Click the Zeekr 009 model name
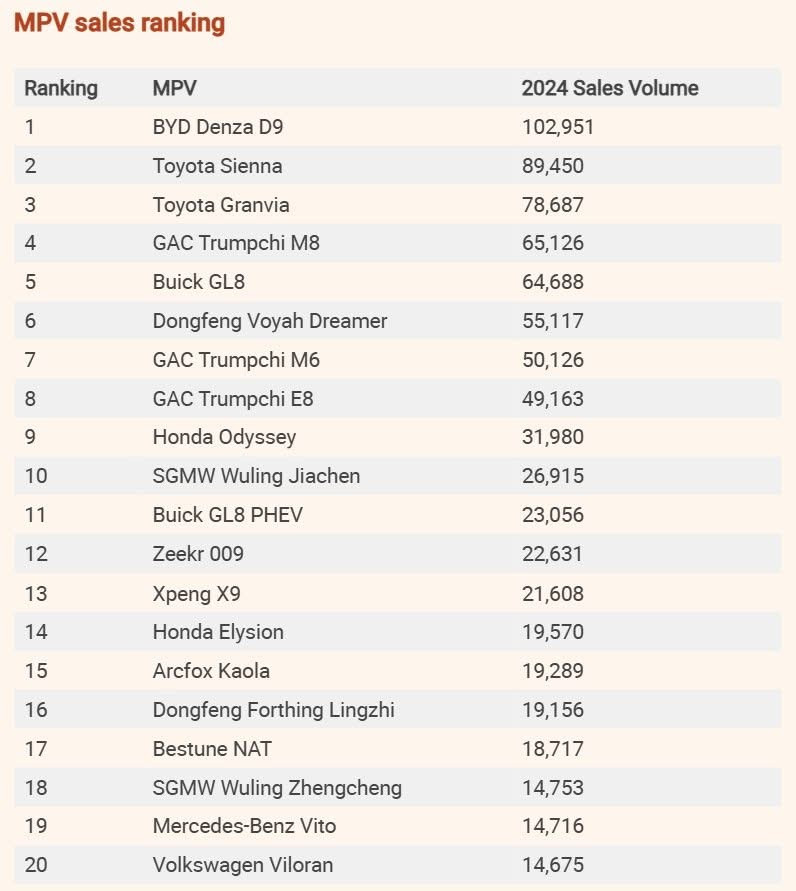The image size is (796, 891). pos(198,554)
